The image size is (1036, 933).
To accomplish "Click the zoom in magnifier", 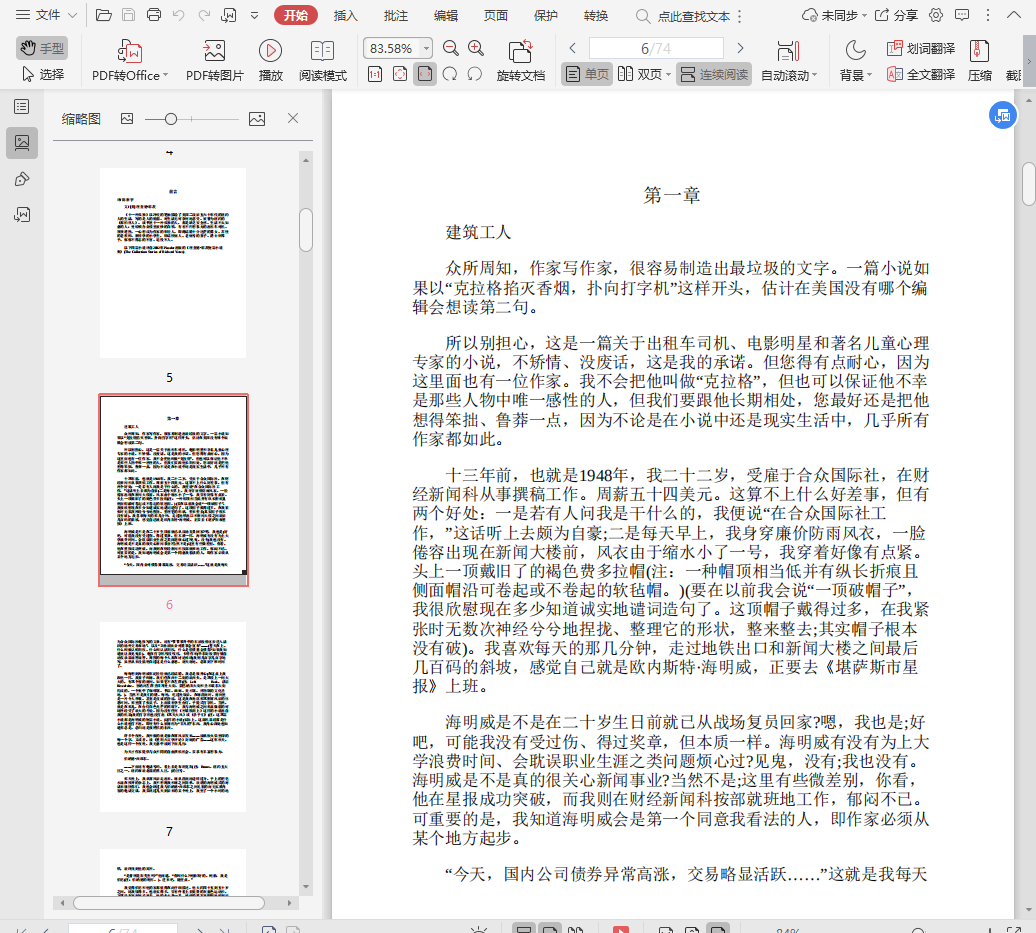I will pyautogui.click(x=476, y=48).
